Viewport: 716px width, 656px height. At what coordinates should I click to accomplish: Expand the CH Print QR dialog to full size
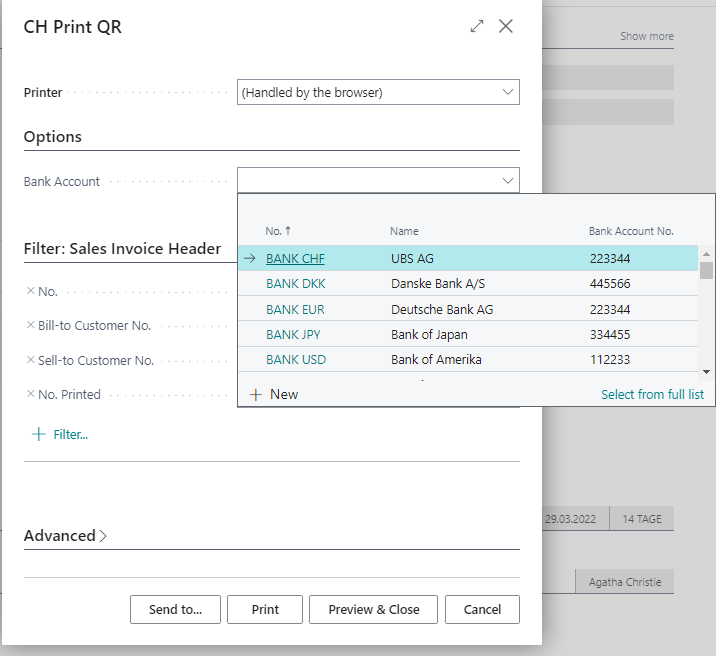point(477,27)
